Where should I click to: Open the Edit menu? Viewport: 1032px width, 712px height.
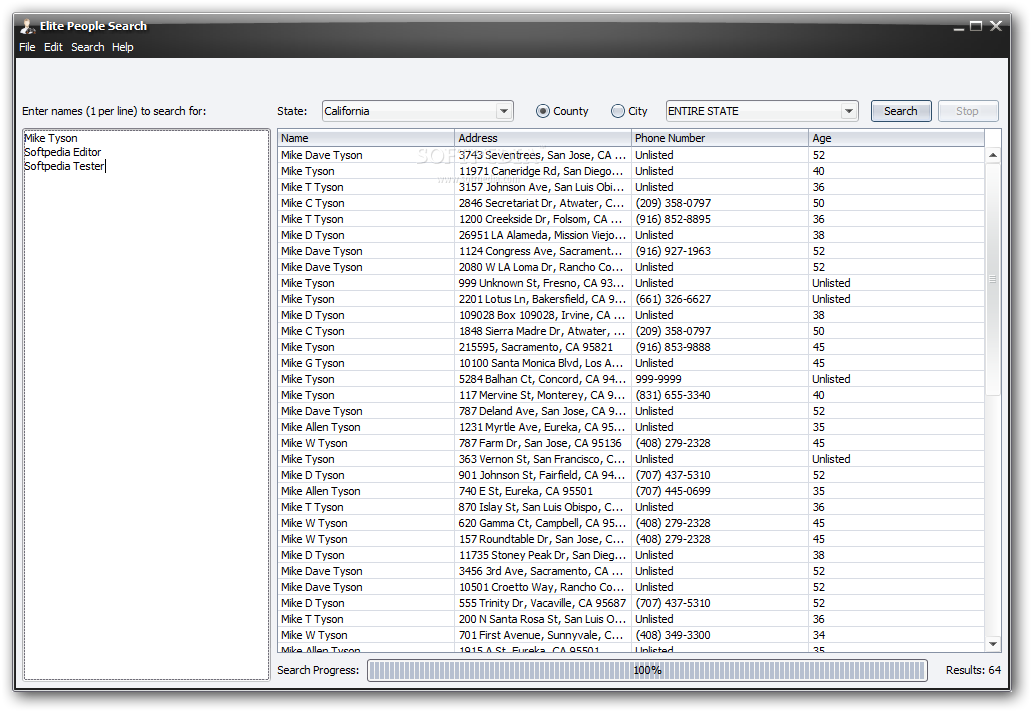tap(53, 47)
